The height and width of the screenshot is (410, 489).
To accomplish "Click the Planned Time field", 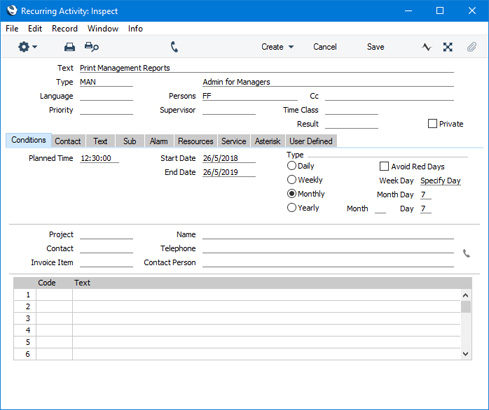I will tap(99, 158).
